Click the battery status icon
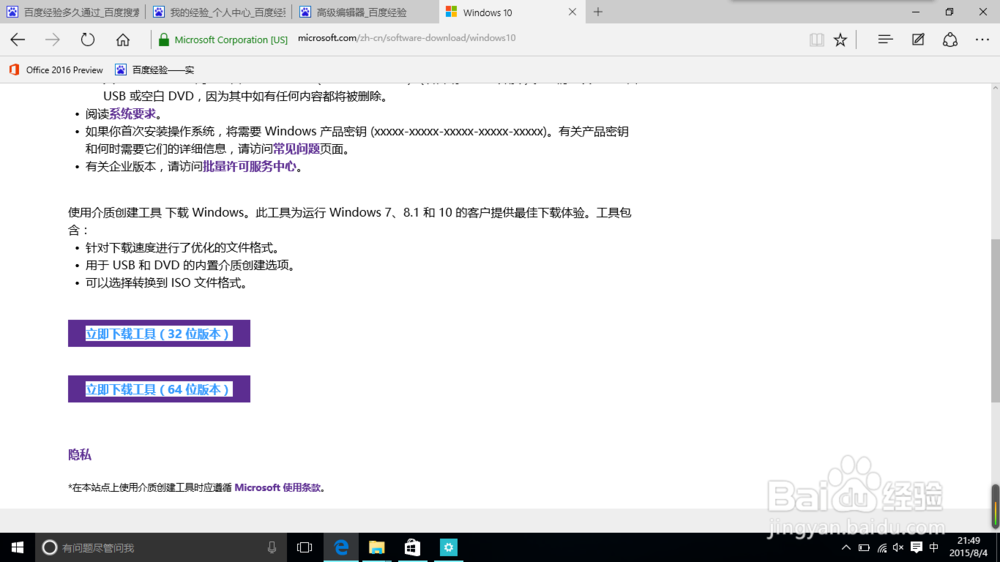 point(864,547)
